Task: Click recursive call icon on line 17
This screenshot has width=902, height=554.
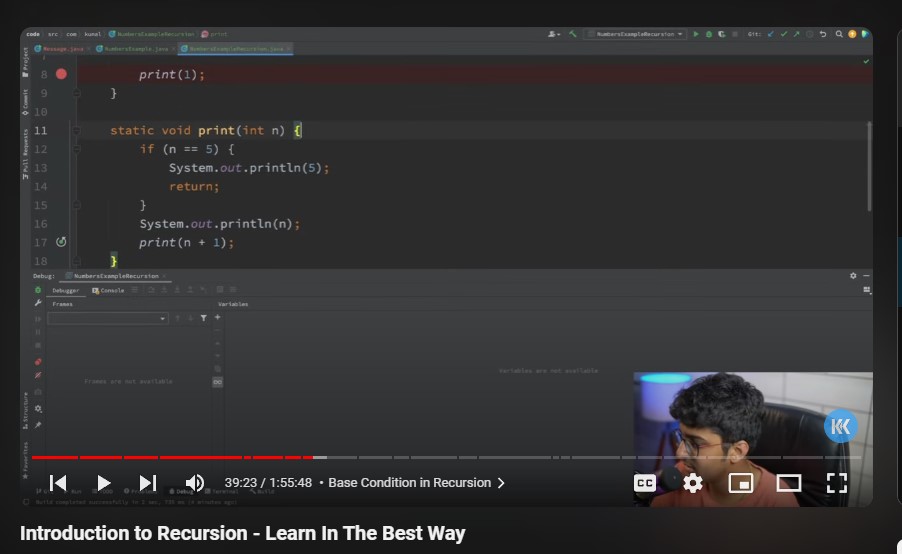Action: (x=61, y=242)
